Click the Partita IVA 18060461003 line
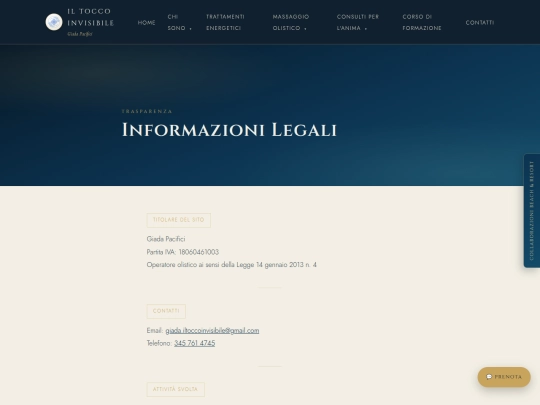 [x=183, y=252]
